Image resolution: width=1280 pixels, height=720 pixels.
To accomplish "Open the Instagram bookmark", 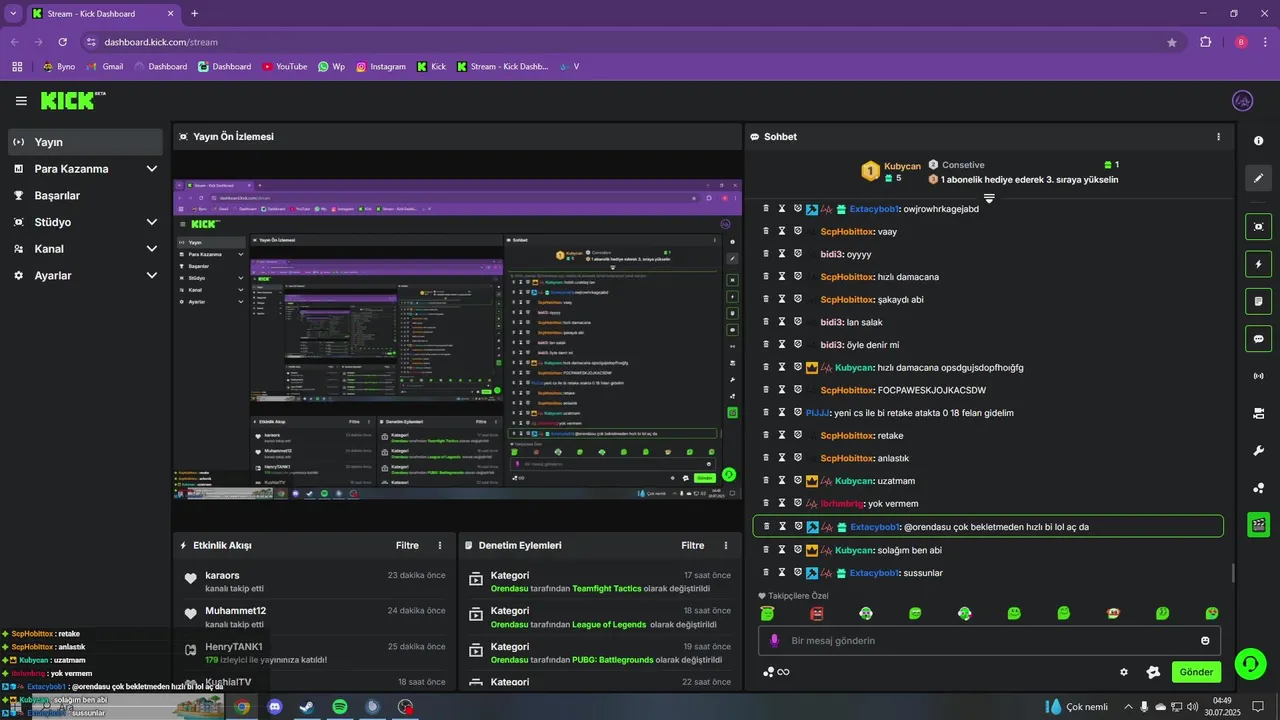I will [381, 67].
